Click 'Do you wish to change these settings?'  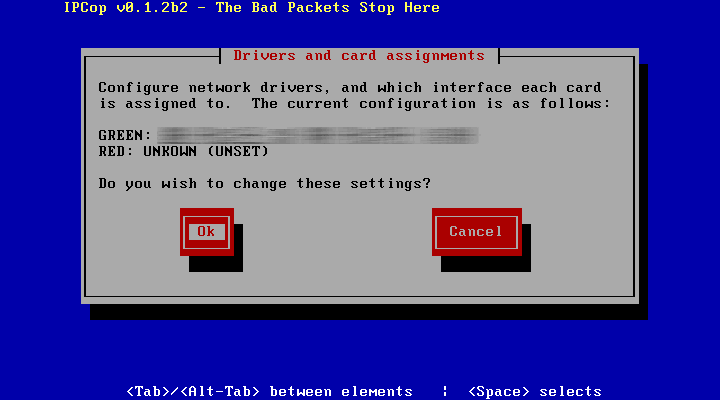[x=264, y=184]
